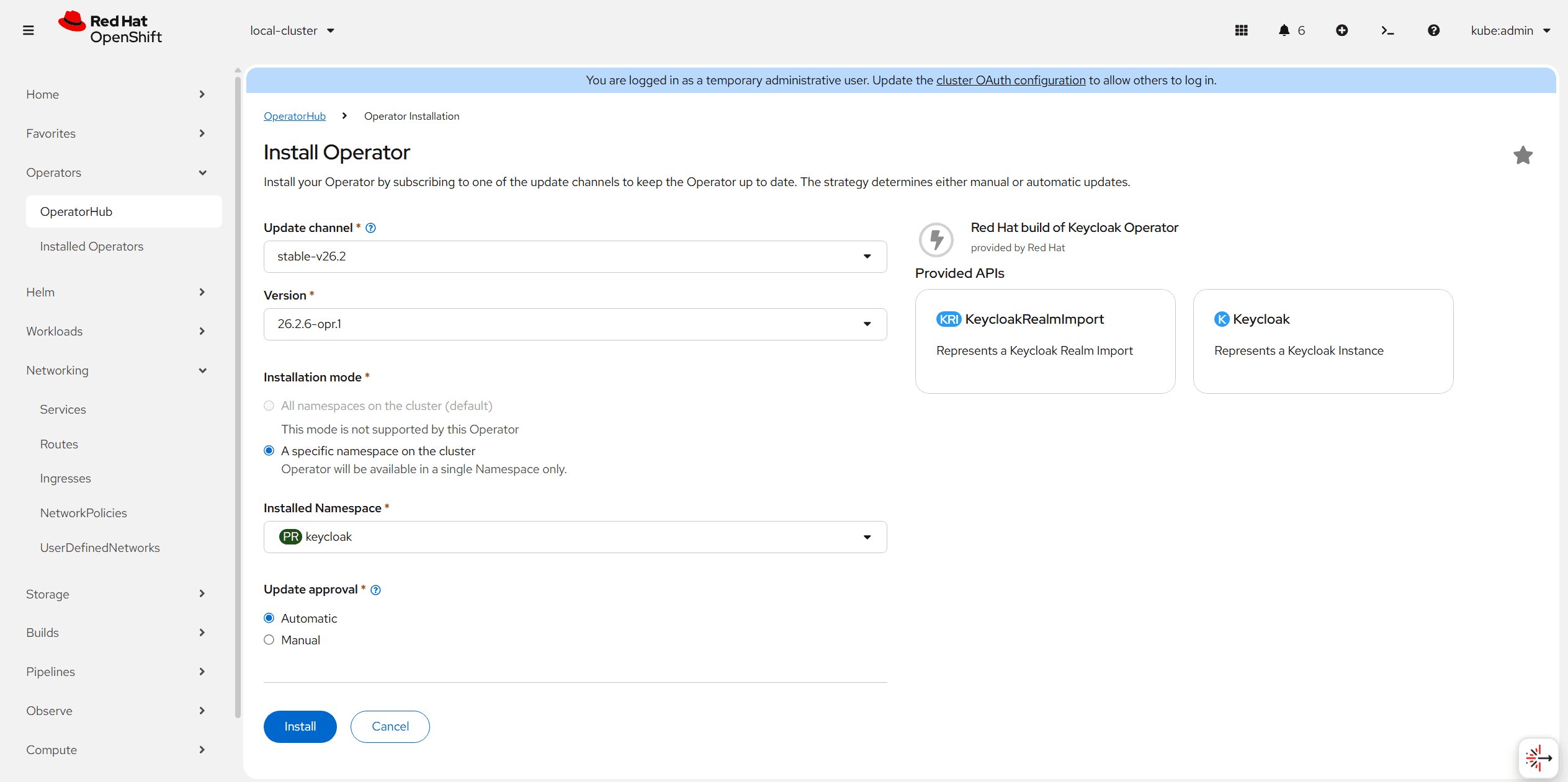The height and width of the screenshot is (782, 1568).
Task: Choose Automatic update approval
Action: pos(269,618)
